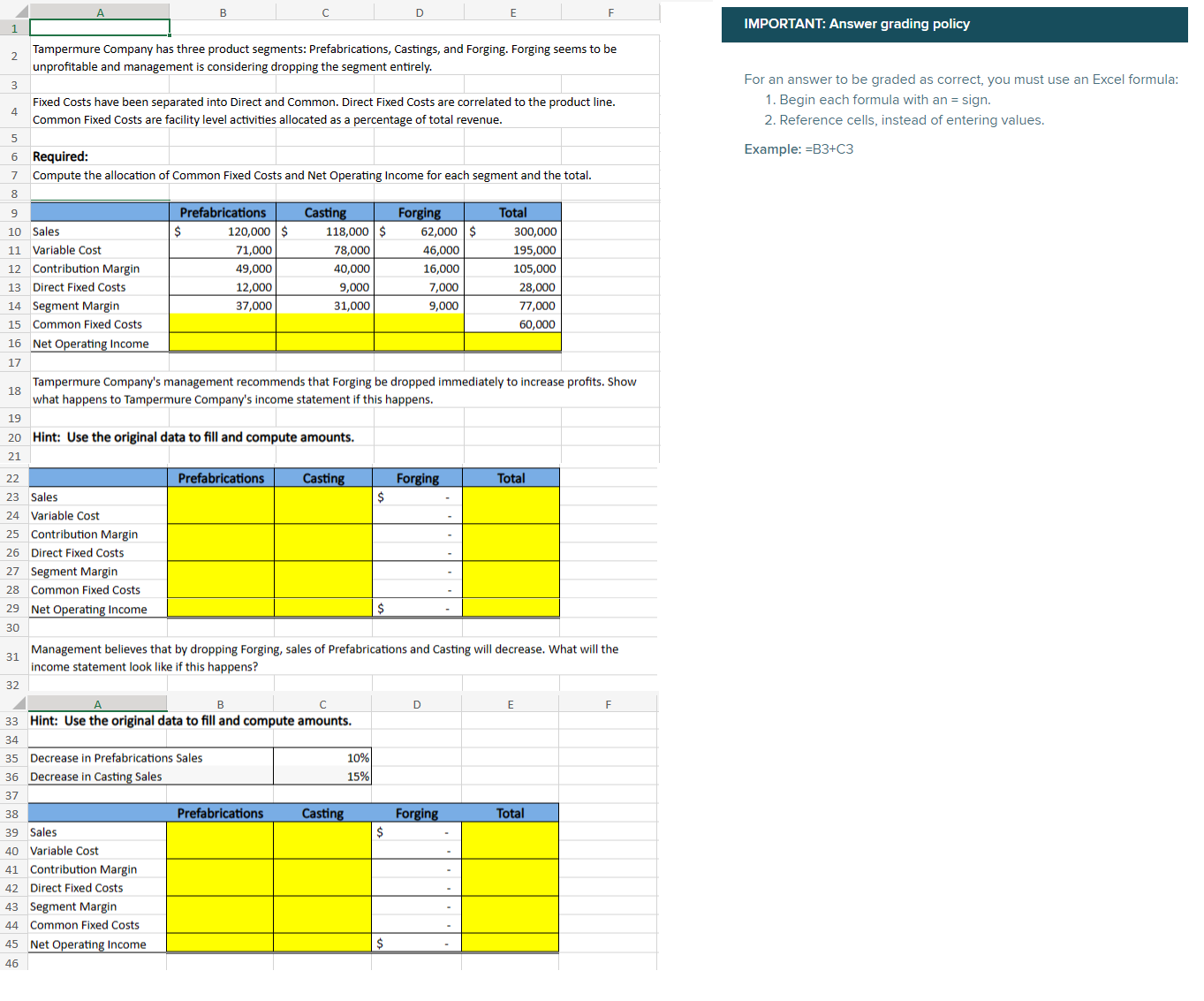Click Total Net Operating Income cell row 16
This screenshot has width=1204, height=1001.
tap(512, 343)
